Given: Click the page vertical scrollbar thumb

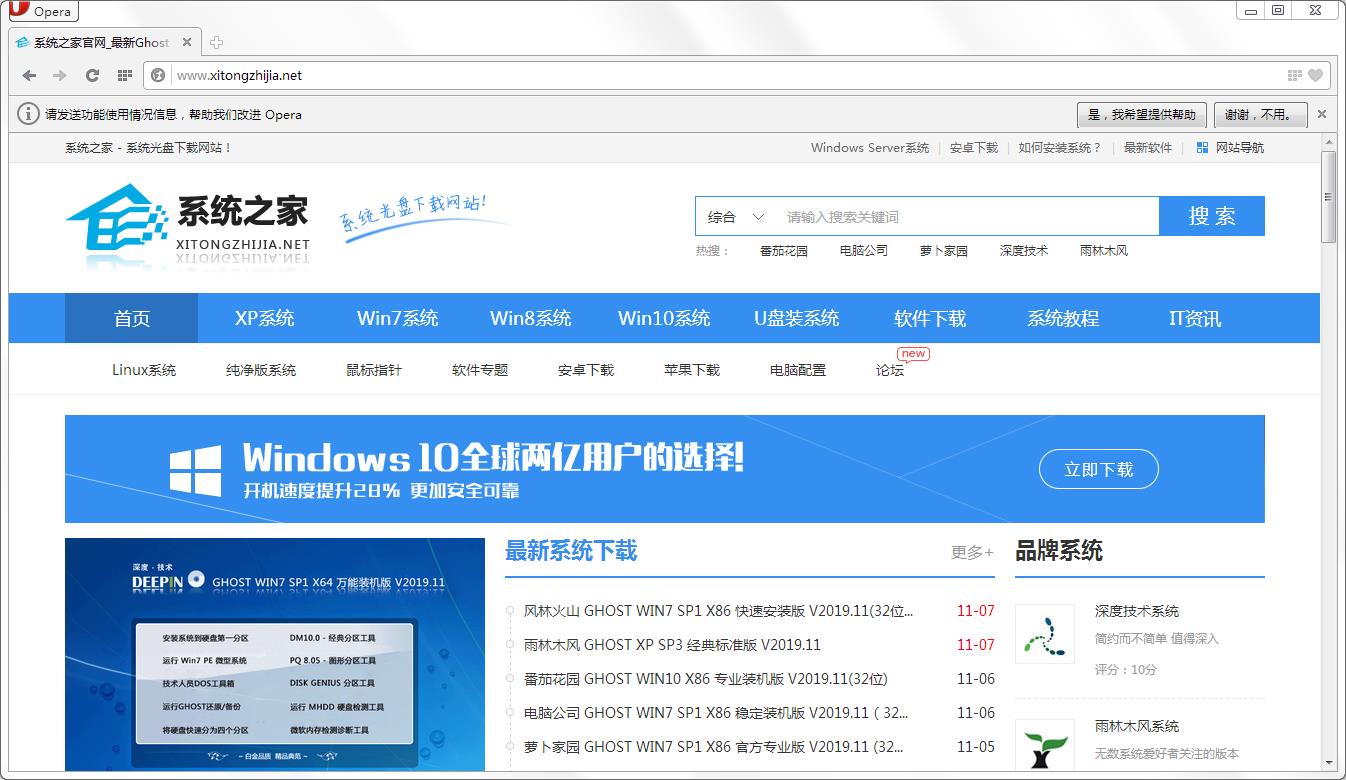Looking at the screenshot, I should tap(1328, 198).
